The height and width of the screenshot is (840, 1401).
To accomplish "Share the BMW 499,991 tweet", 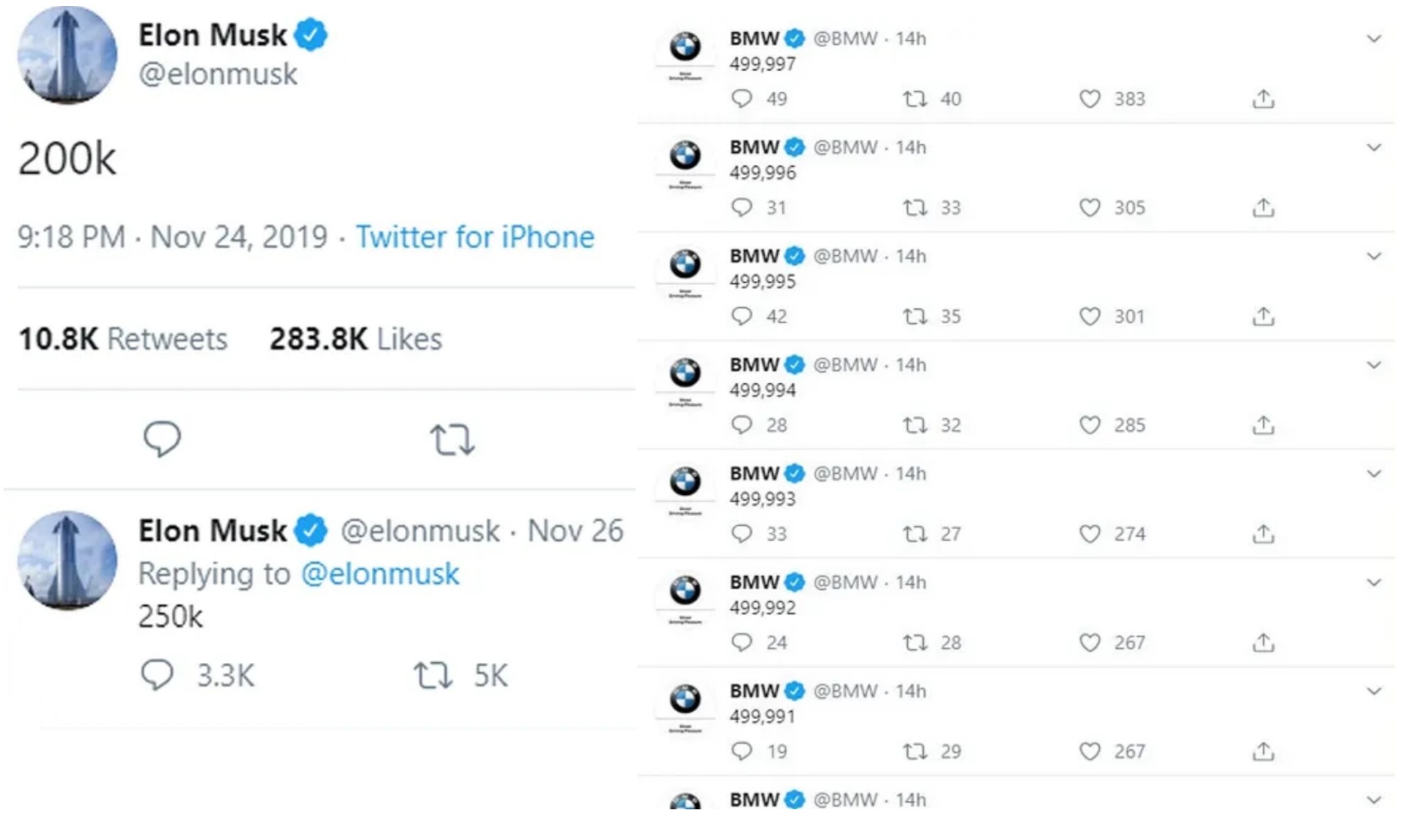I will coord(1263,751).
